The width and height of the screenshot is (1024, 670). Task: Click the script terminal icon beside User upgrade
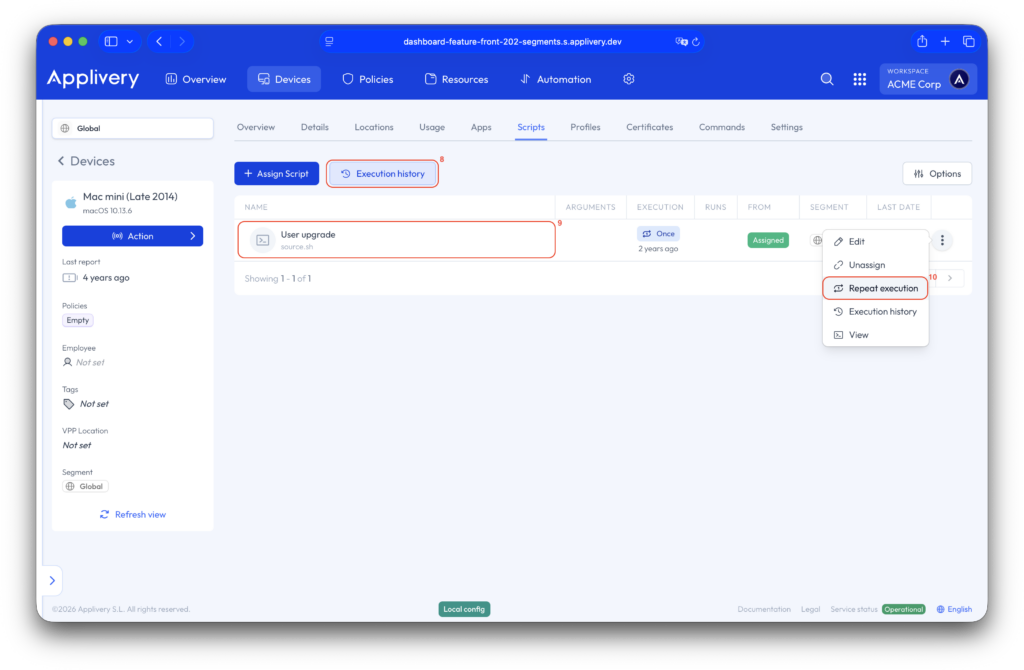(x=262, y=240)
